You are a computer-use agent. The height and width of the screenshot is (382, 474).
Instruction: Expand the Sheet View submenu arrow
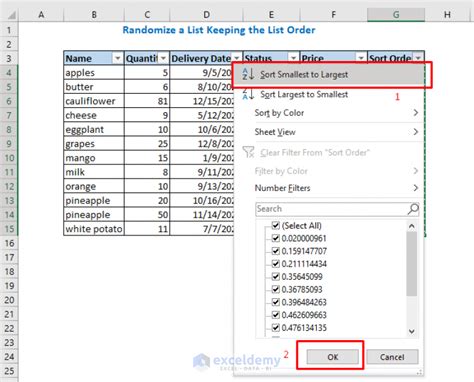click(x=415, y=132)
